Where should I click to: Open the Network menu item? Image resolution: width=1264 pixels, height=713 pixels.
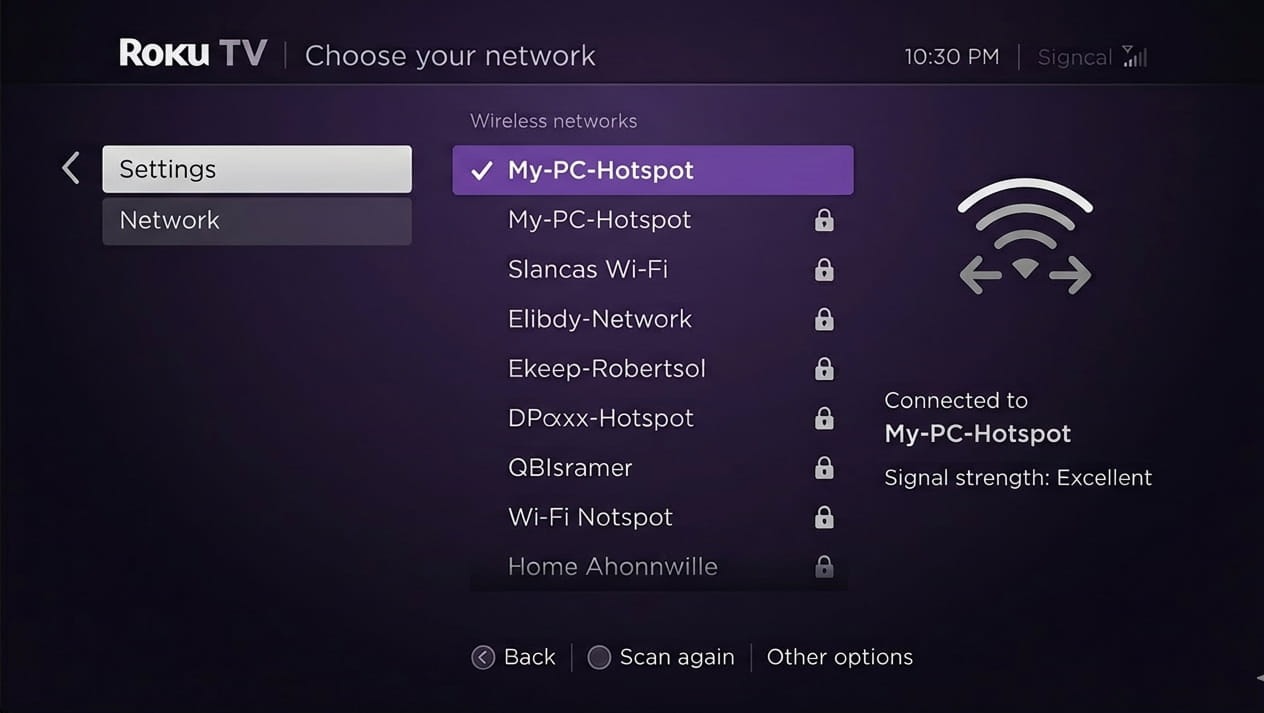click(x=257, y=220)
